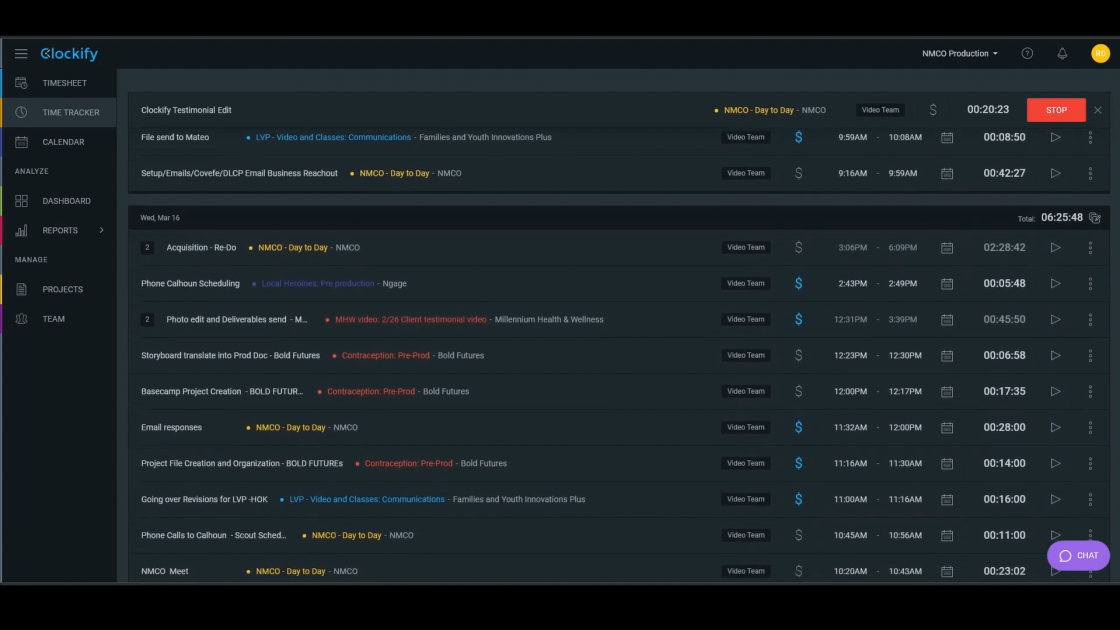Toggle billable for Phone Calhoun Scheduling

pos(799,284)
